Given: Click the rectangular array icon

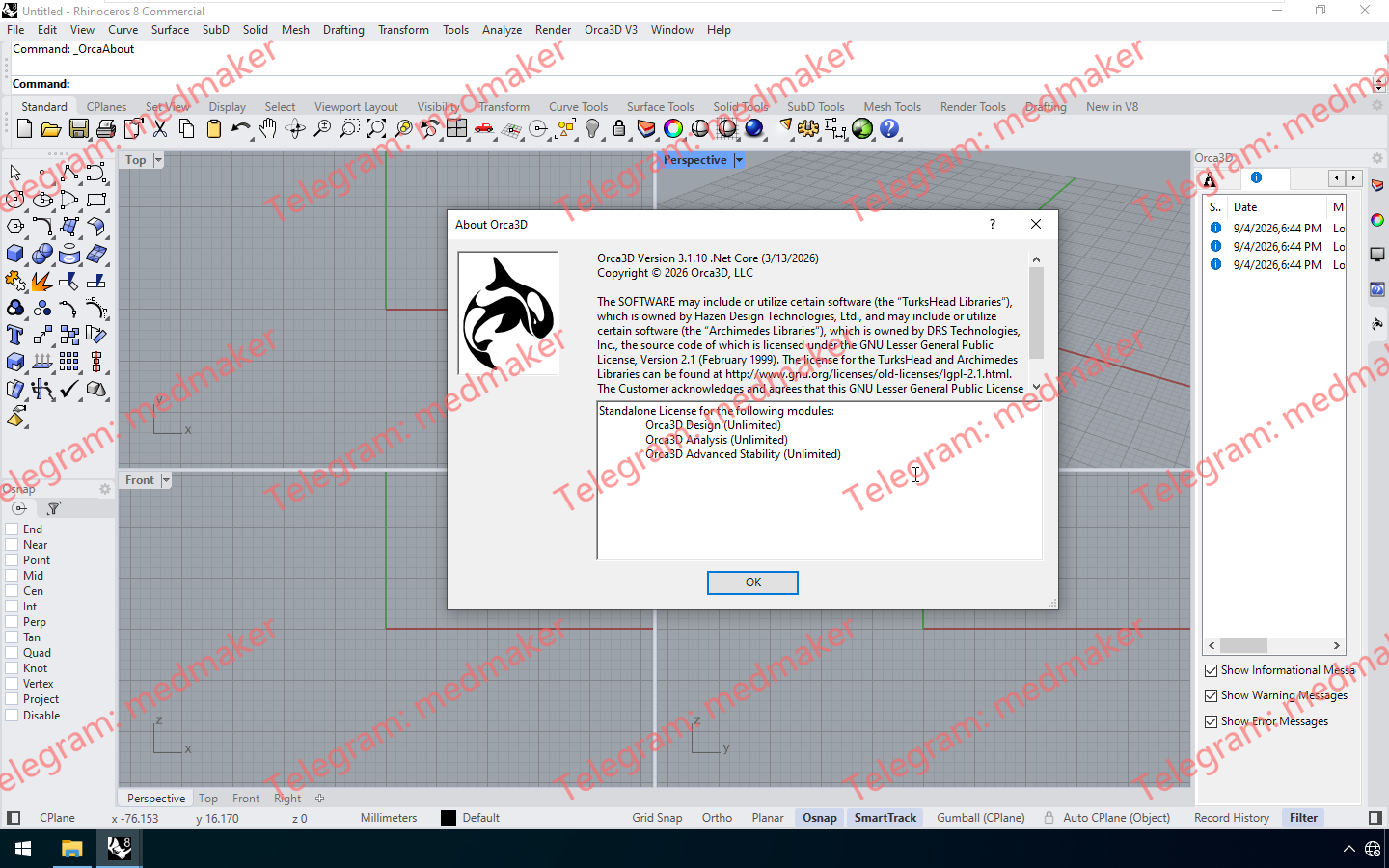Looking at the screenshot, I should (x=69, y=362).
